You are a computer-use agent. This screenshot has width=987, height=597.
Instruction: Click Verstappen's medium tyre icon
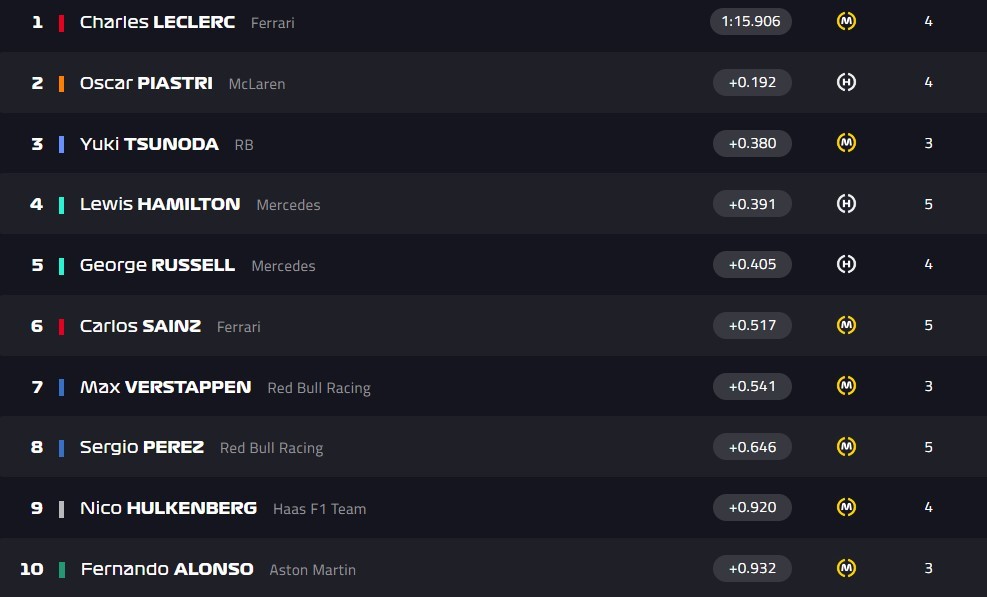pyautogui.click(x=846, y=386)
